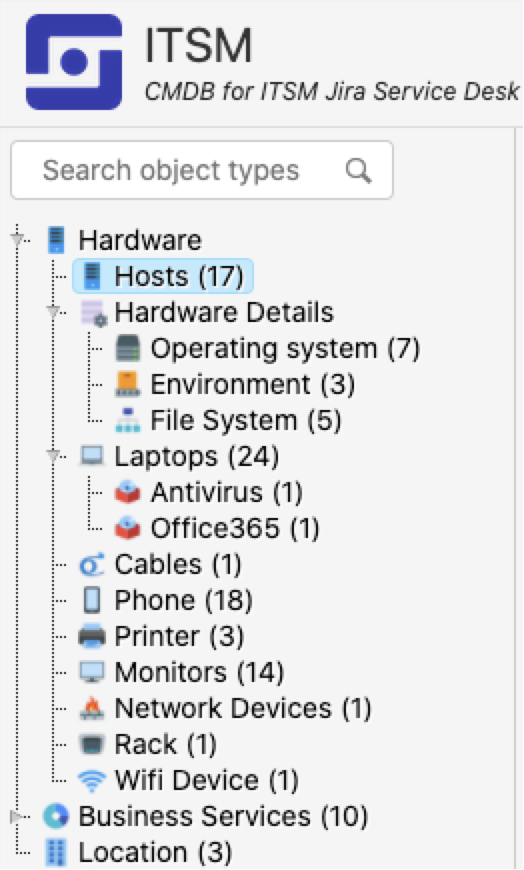
Task: Click the Printer icon
Action: click(92, 636)
